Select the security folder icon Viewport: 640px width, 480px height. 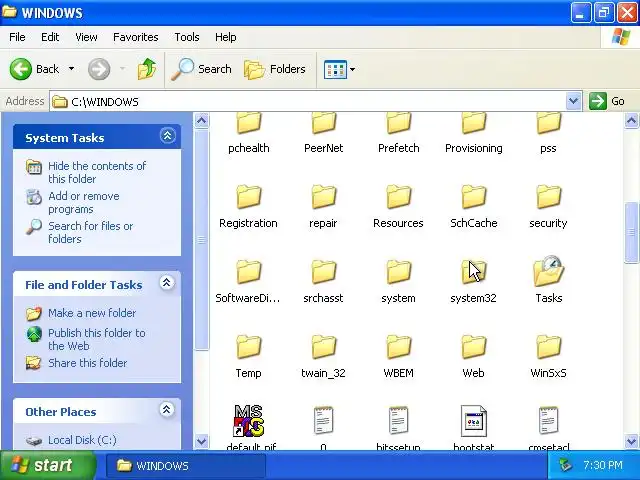tap(549, 197)
